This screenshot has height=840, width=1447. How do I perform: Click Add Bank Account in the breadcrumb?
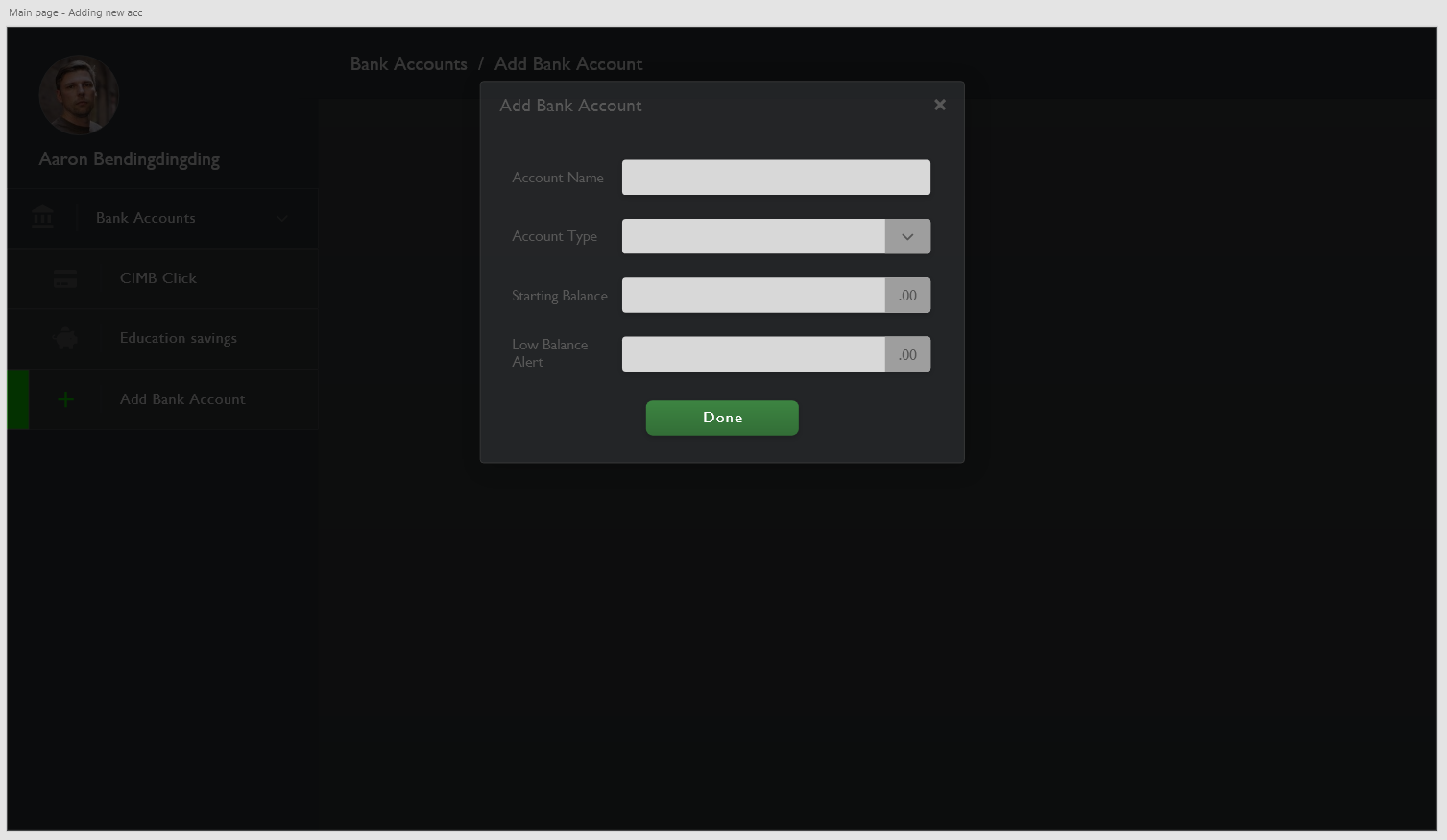click(x=568, y=63)
